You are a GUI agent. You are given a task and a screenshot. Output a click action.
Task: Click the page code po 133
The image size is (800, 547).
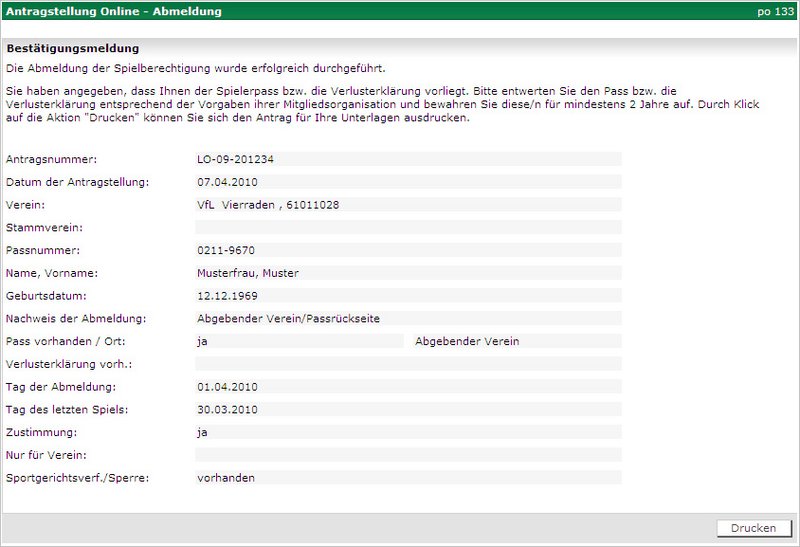coord(776,12)
